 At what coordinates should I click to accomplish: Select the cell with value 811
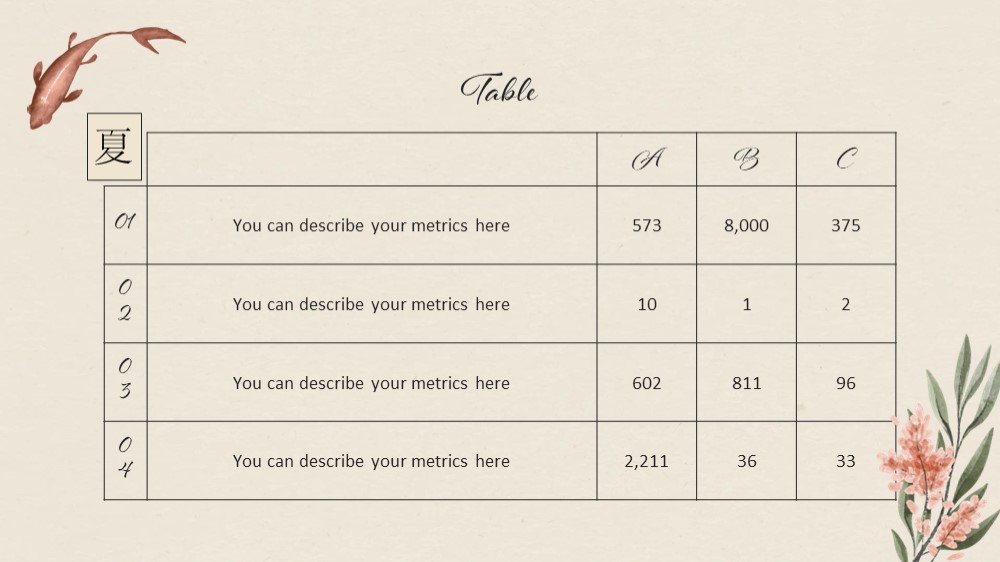coord(746,382)
